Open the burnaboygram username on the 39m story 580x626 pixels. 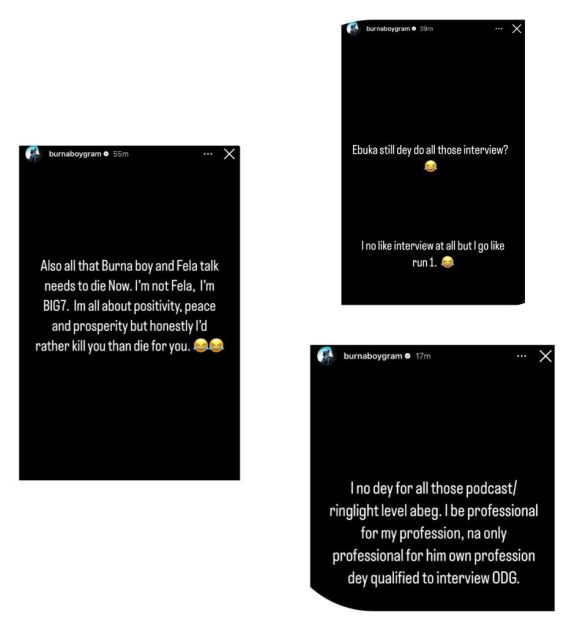pos(388,29)
